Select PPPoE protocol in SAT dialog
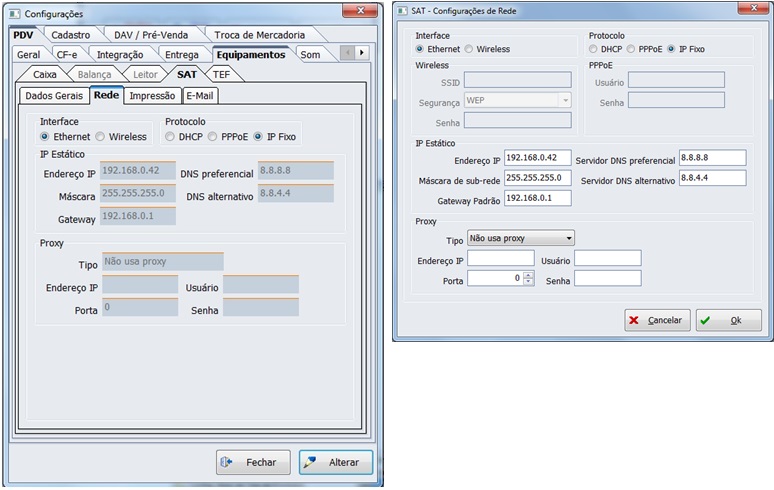Image resolution: width=774 pixels, height=490 pixels. coord(632,48)
